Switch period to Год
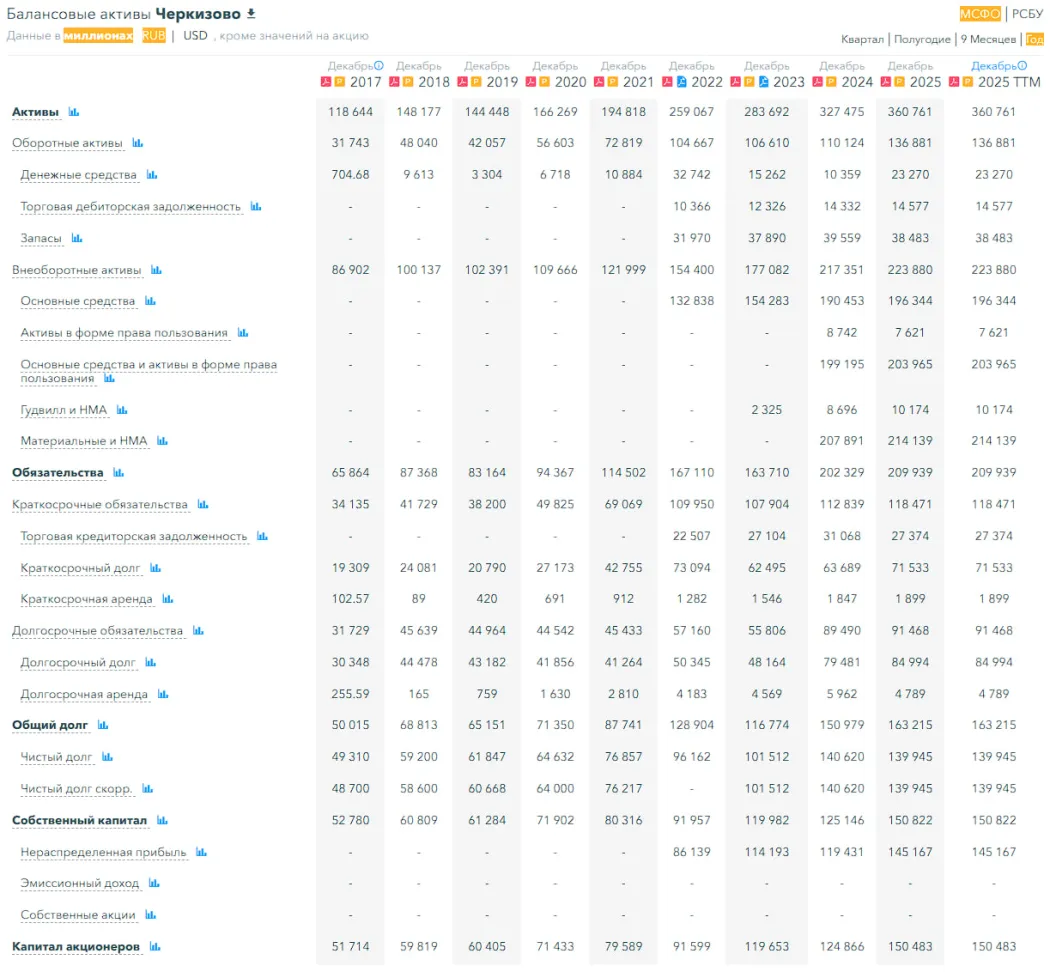 pyautogui.click(x=1035, y=39)
